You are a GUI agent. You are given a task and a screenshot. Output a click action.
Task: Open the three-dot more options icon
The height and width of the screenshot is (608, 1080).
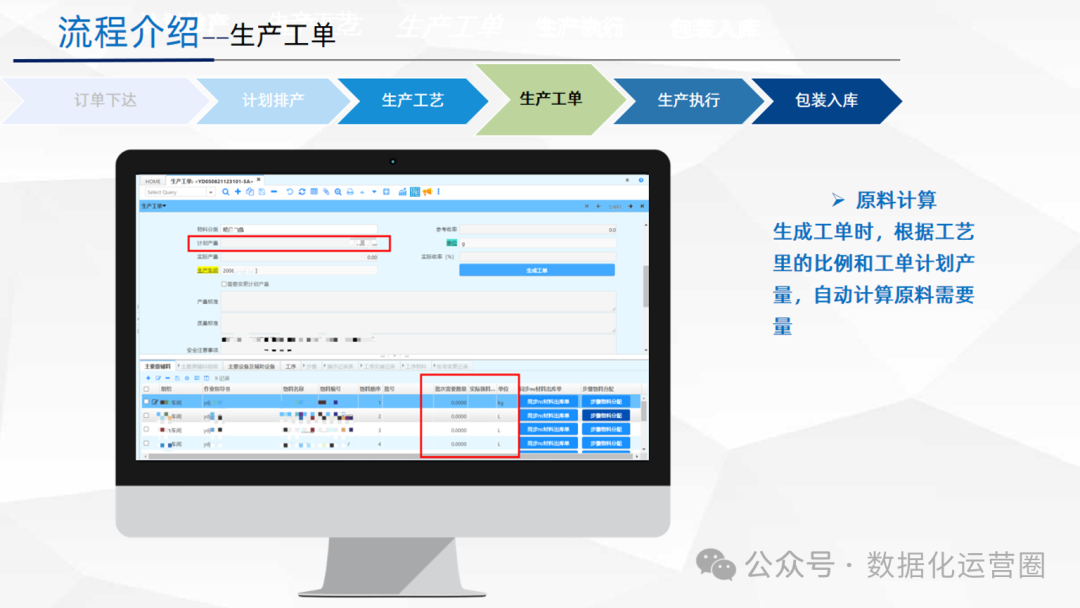tap(439, 191)
